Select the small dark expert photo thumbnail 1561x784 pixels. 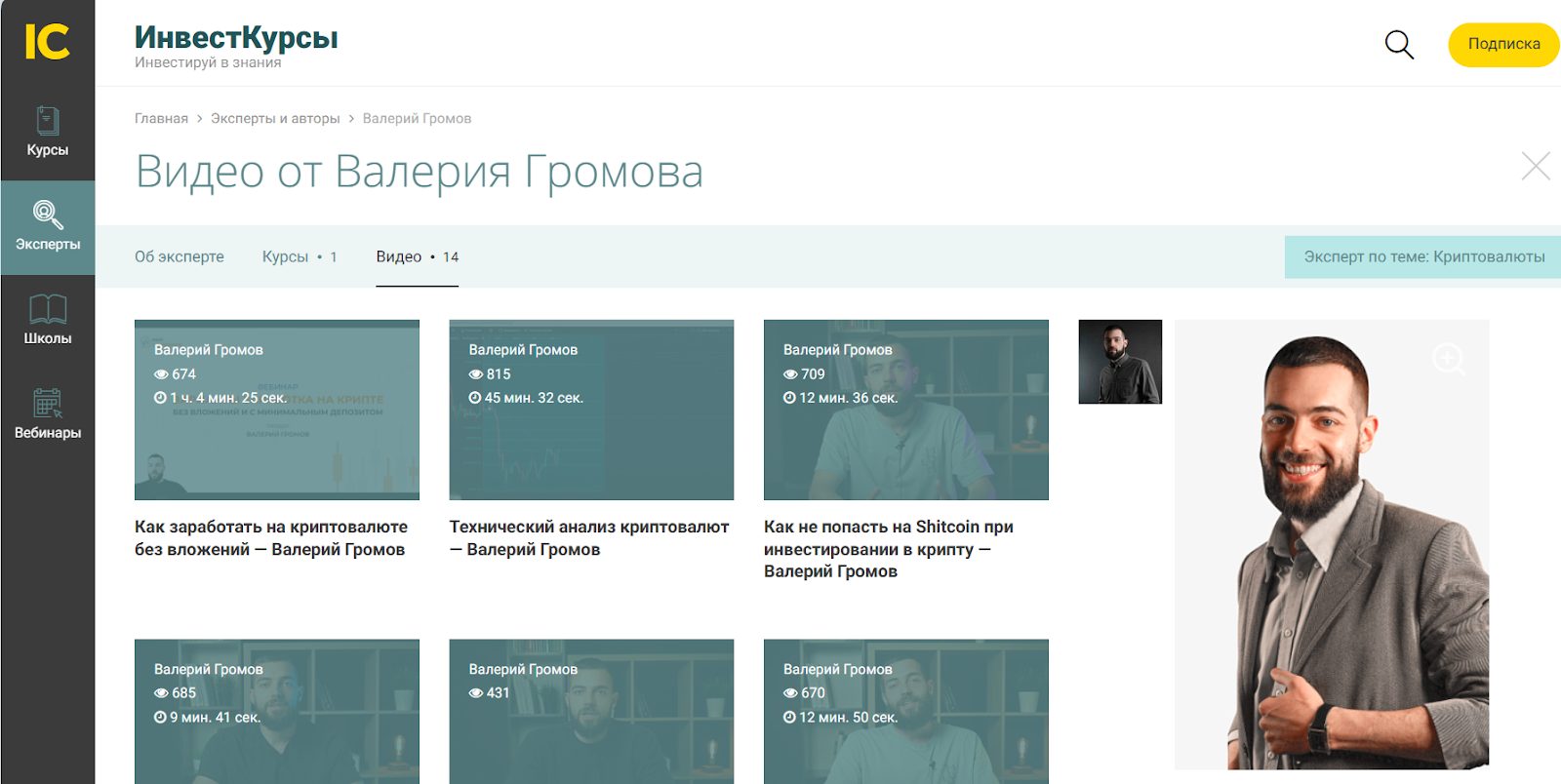pyautogui.click(x=1120, y=362)
